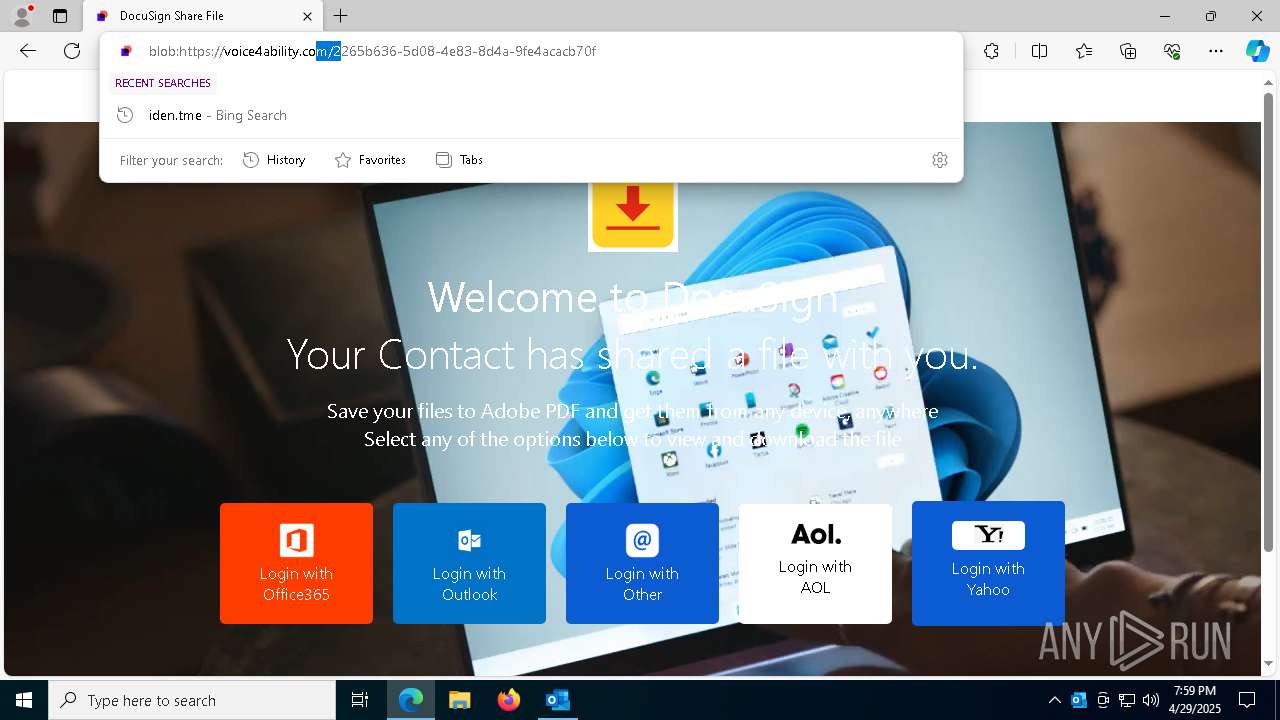This screenshot has width=1280, height=720.
Task: Open Settings and more ellipsis menu
Action: [1216, 51]
